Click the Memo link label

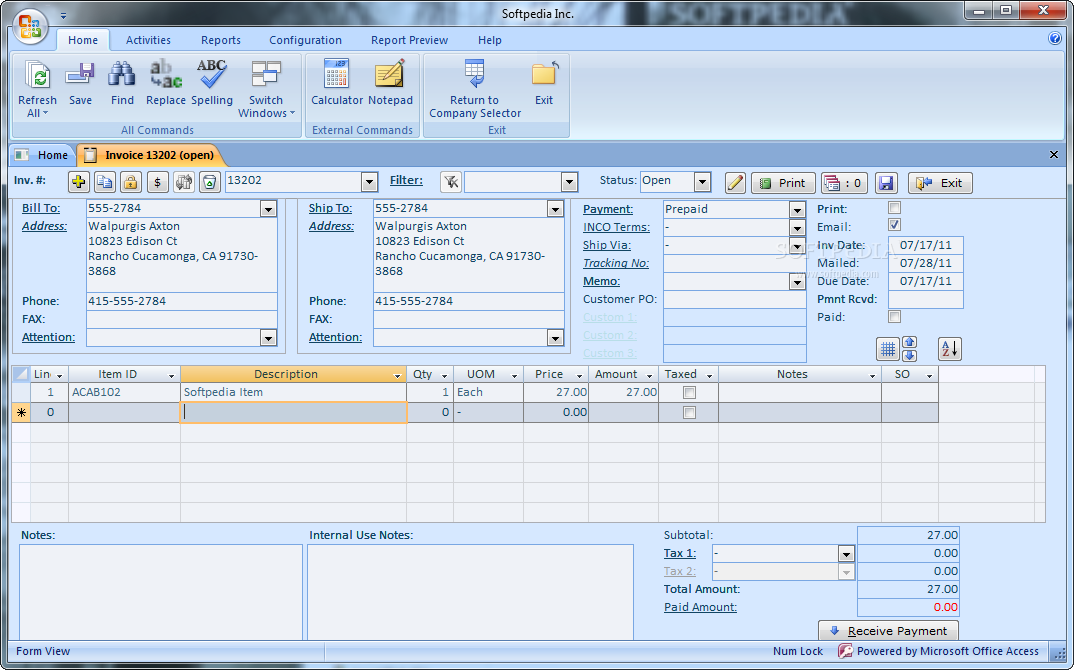(601, 281)
